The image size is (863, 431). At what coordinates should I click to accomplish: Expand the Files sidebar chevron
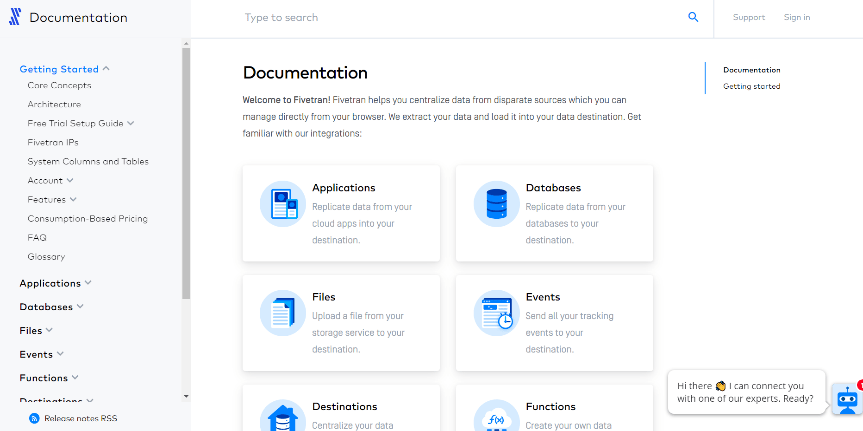pyautogui.click(x=49, y=330)
